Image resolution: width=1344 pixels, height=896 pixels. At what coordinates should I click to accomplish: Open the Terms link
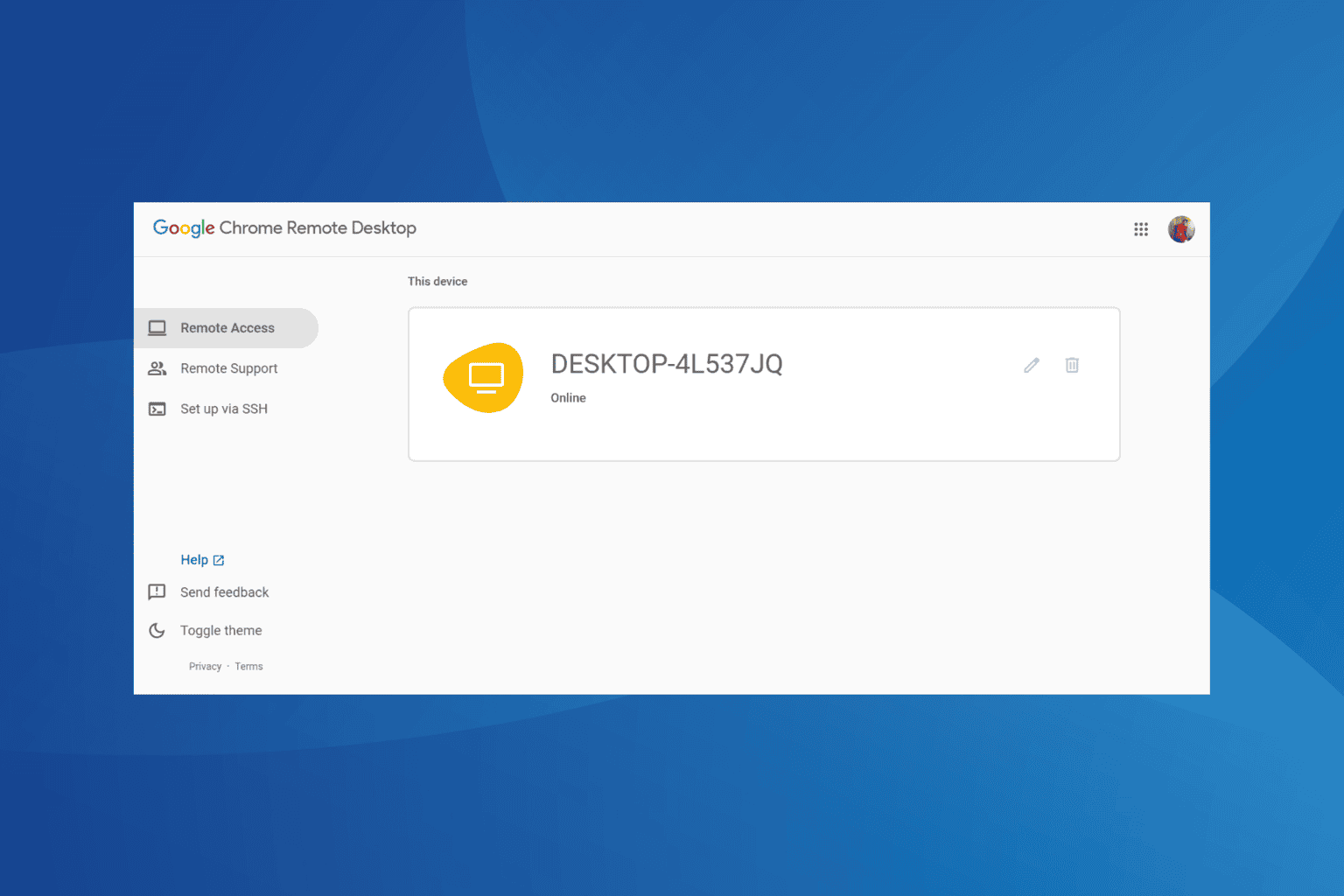[x=248, y=667]
